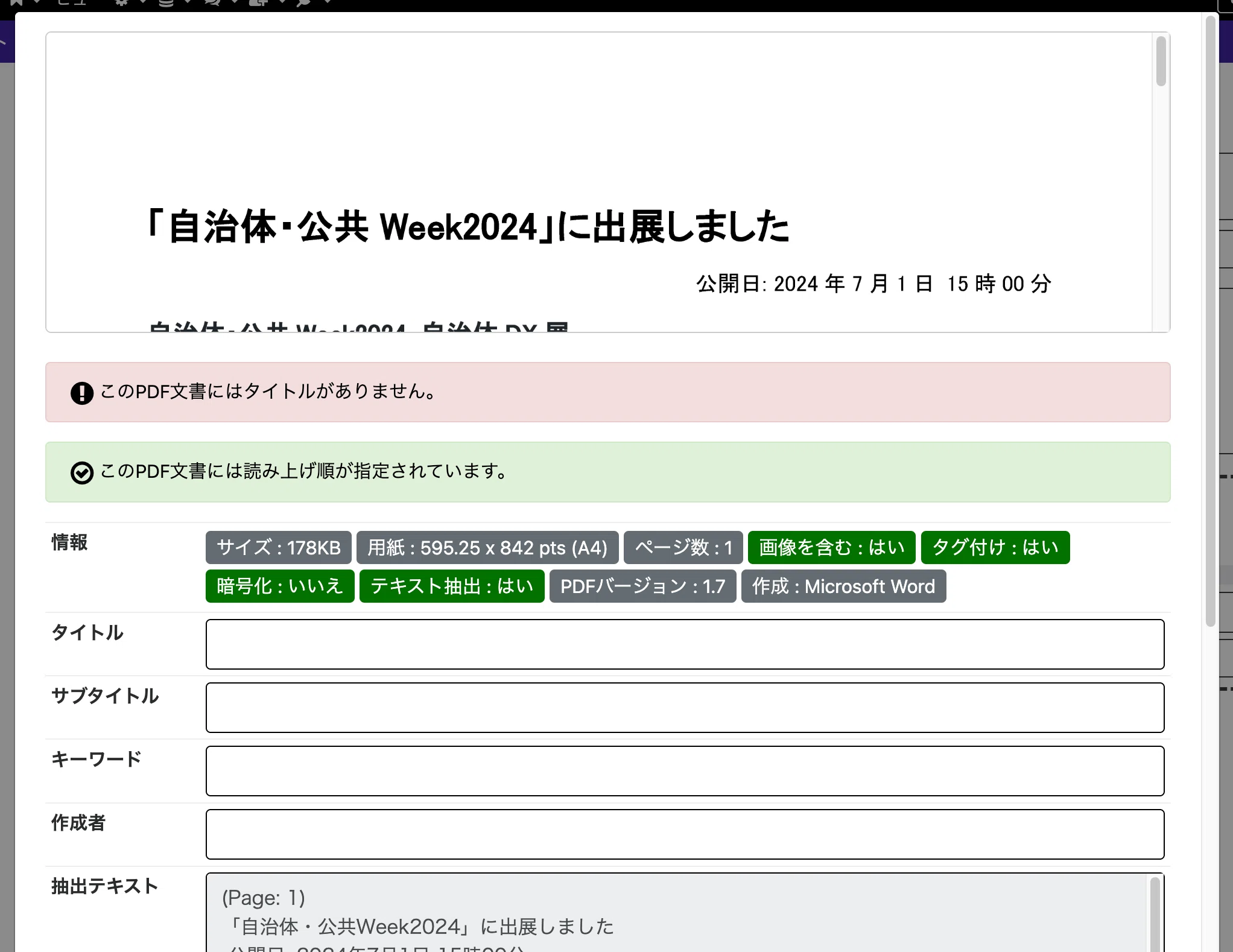Click the 抽出テキスト area scrollbar

click(x=1155, y=915)
